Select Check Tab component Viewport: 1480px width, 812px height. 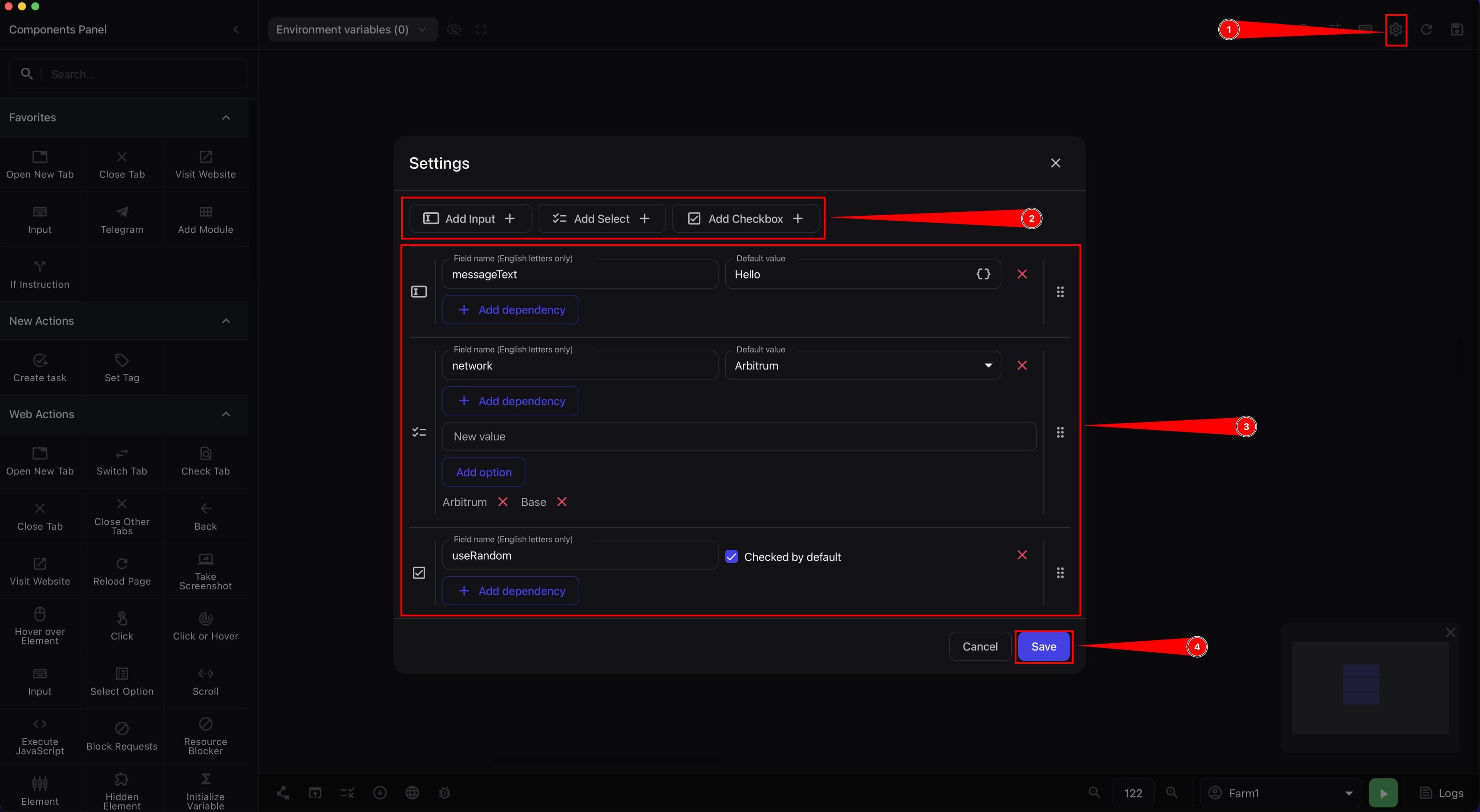pyautogui.click(x=205, y=462)
